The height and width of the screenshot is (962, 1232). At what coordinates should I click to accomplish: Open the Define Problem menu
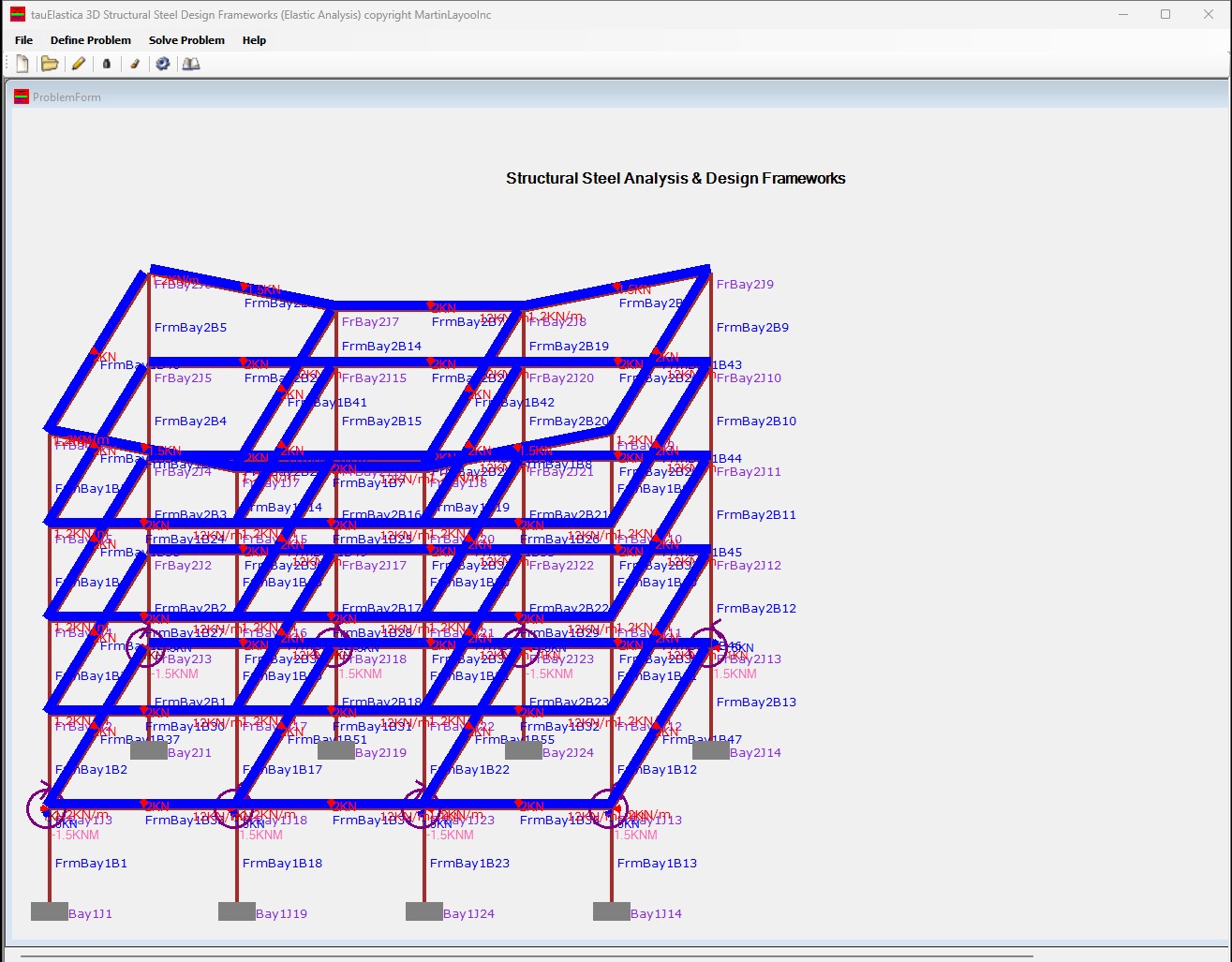tap(91, 40)
